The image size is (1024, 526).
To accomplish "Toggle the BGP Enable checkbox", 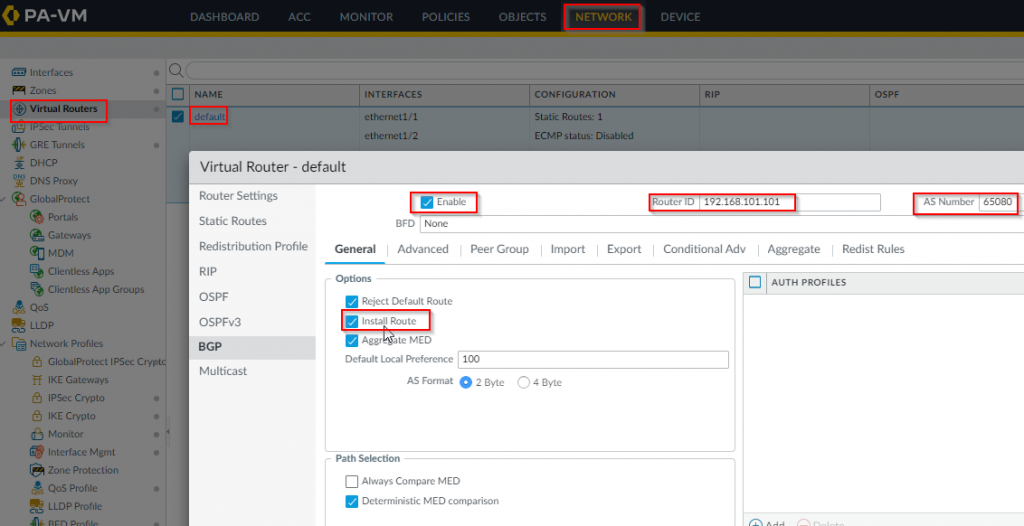I will (x=427, y=203).
